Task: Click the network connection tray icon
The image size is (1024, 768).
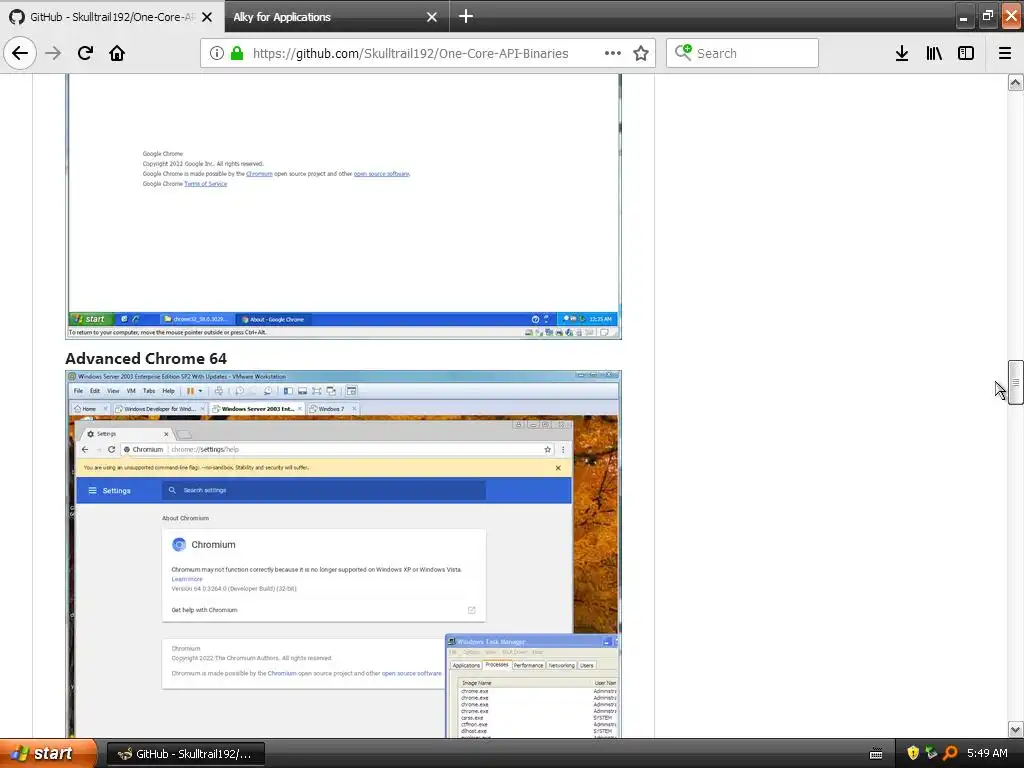Action: click(931, 753)
